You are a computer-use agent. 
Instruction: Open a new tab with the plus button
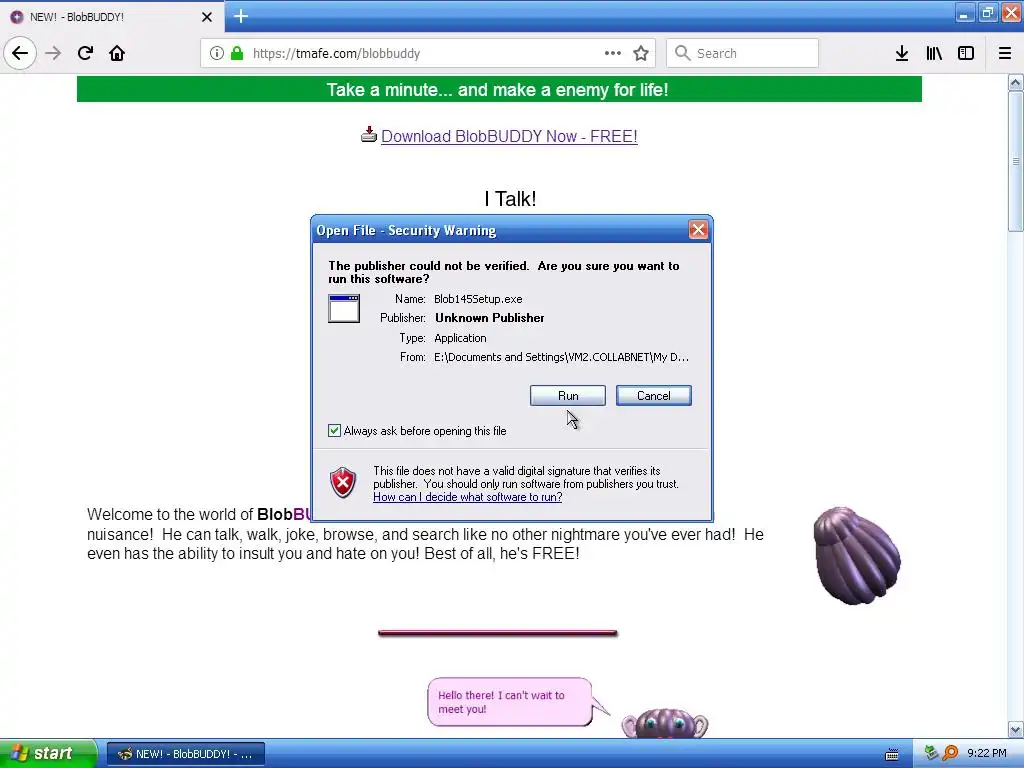(x=241, y=16)
